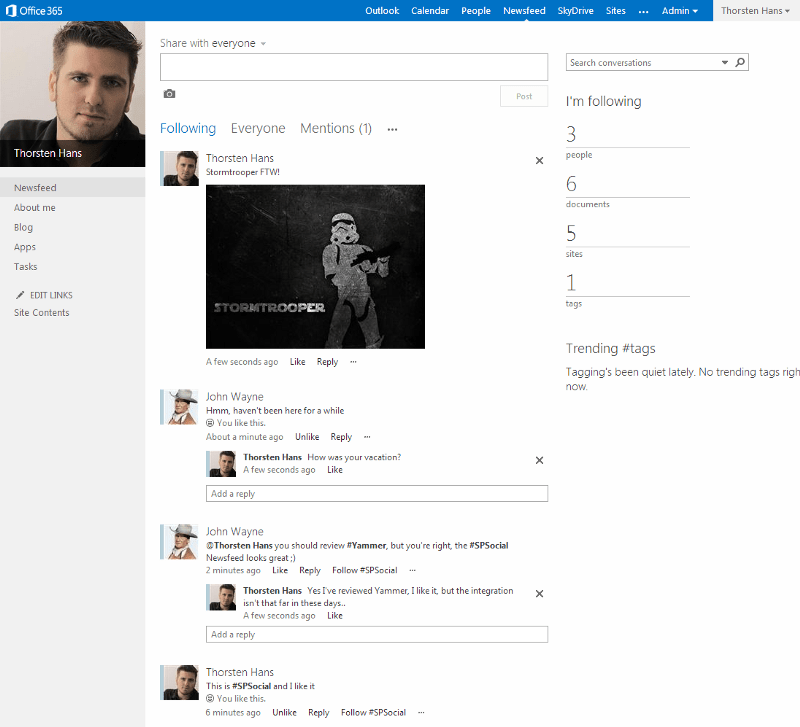Like the Stormtrooper FTW post
Viewport: 800px width, 727px height.
click(297, 361)
